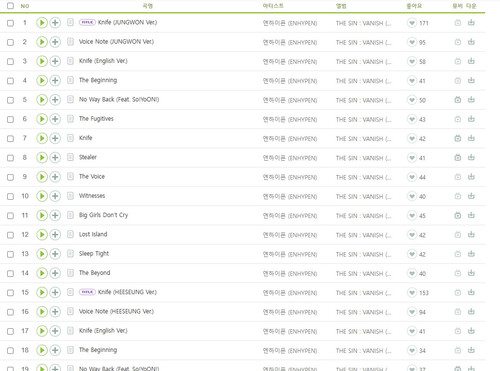Open THE SIN : VANISH album in The Beyond row
Viewport: 500px width, 371px height.
(363, 274)
